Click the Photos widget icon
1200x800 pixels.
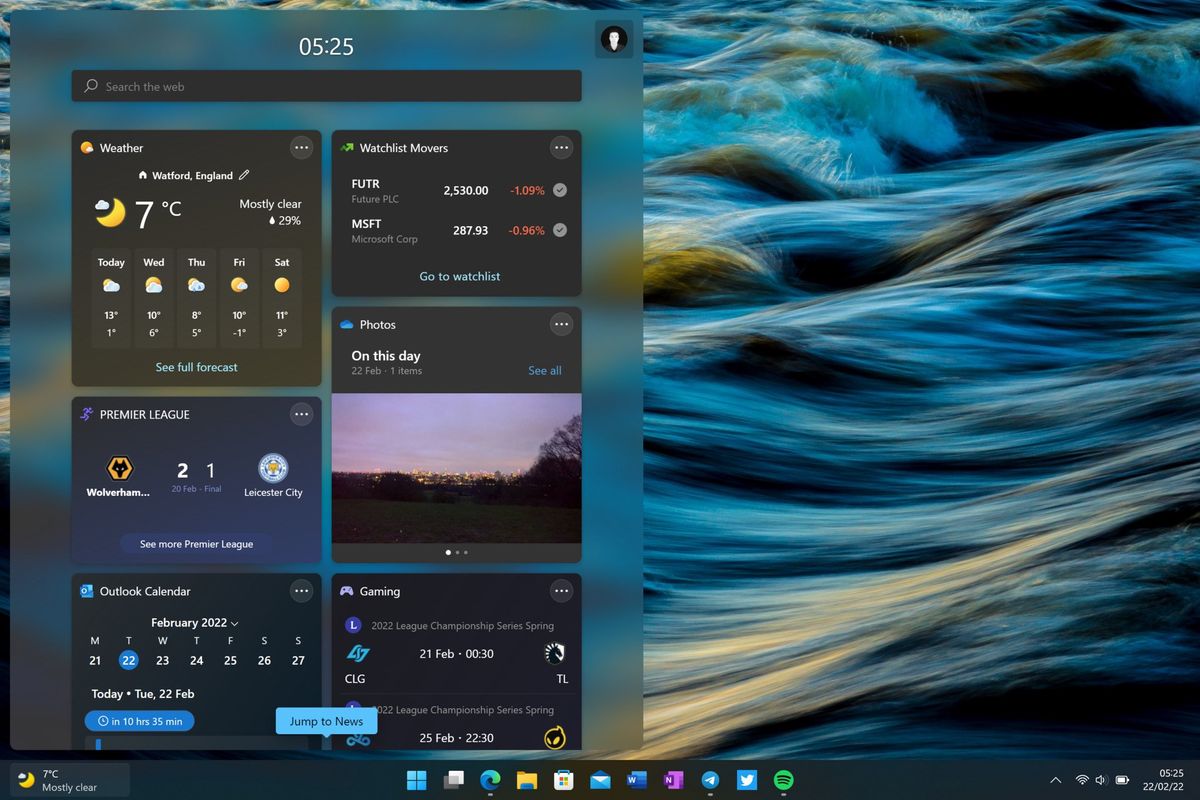347,324
